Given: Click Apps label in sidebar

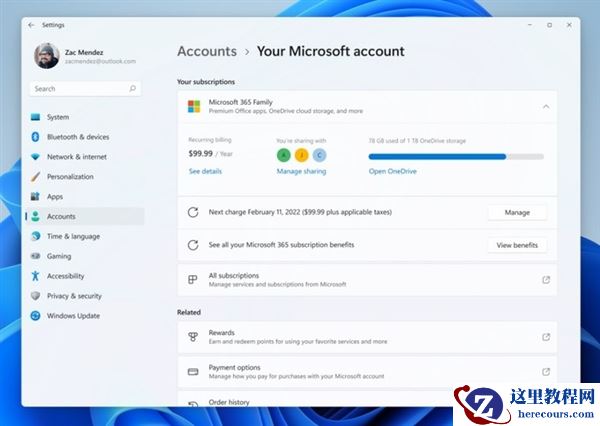Looking at the screenshot, I should (55, 197).
